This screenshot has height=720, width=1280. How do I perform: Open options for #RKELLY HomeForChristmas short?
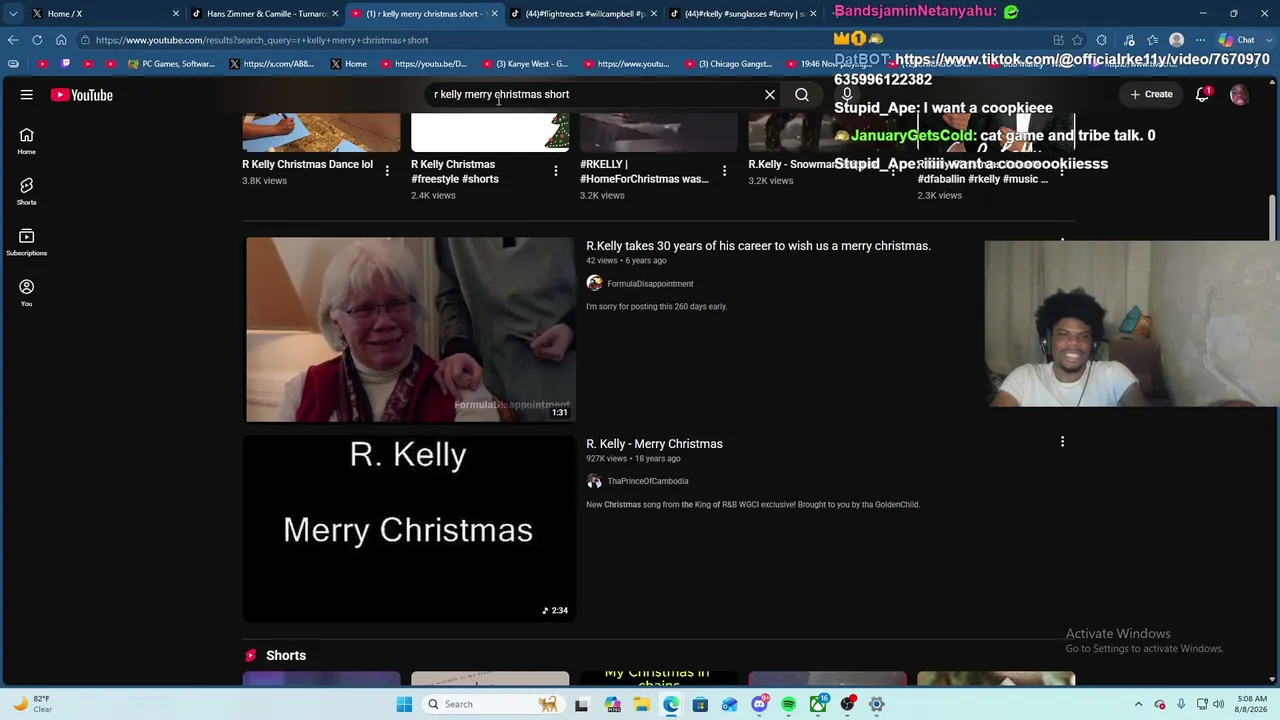pyautogui.click(x=725, y=171)
